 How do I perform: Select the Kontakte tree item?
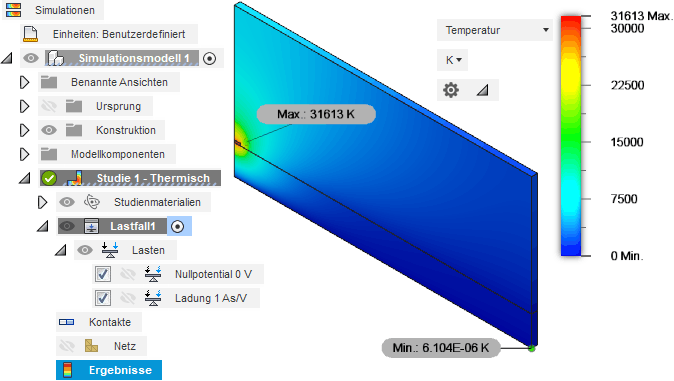tap(99, 322)
